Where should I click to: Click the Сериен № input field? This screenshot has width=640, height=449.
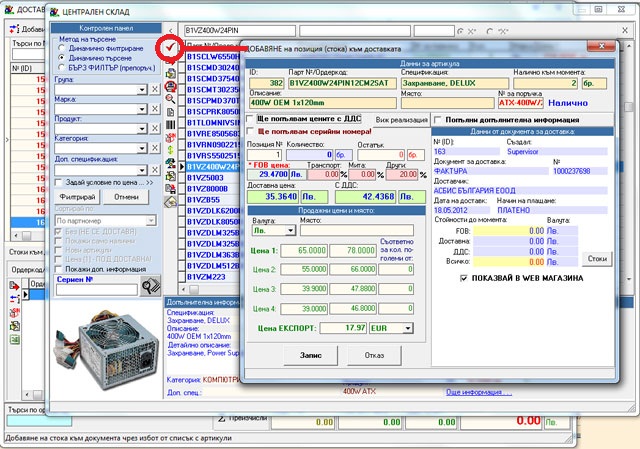(x=97, y=289)
